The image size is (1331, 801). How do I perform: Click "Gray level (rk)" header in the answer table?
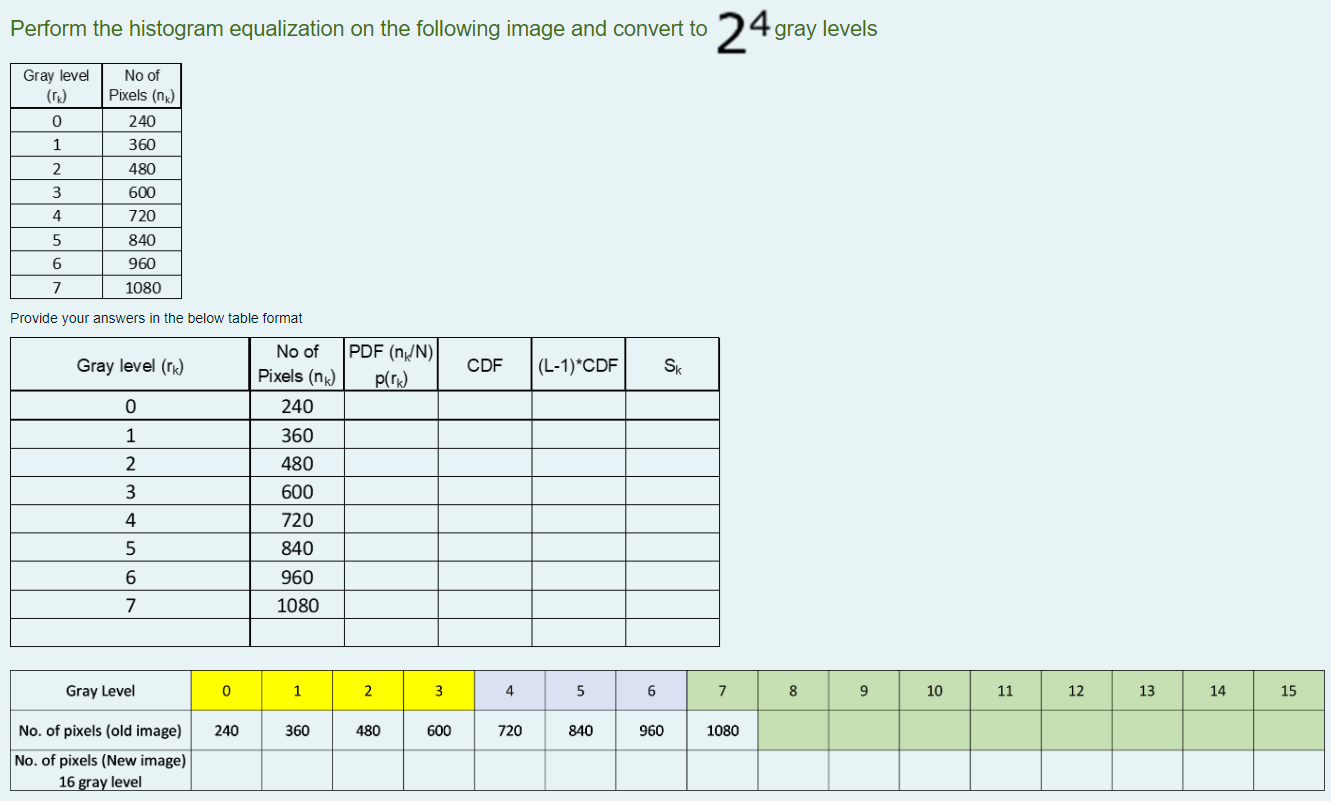coord(130,366)
